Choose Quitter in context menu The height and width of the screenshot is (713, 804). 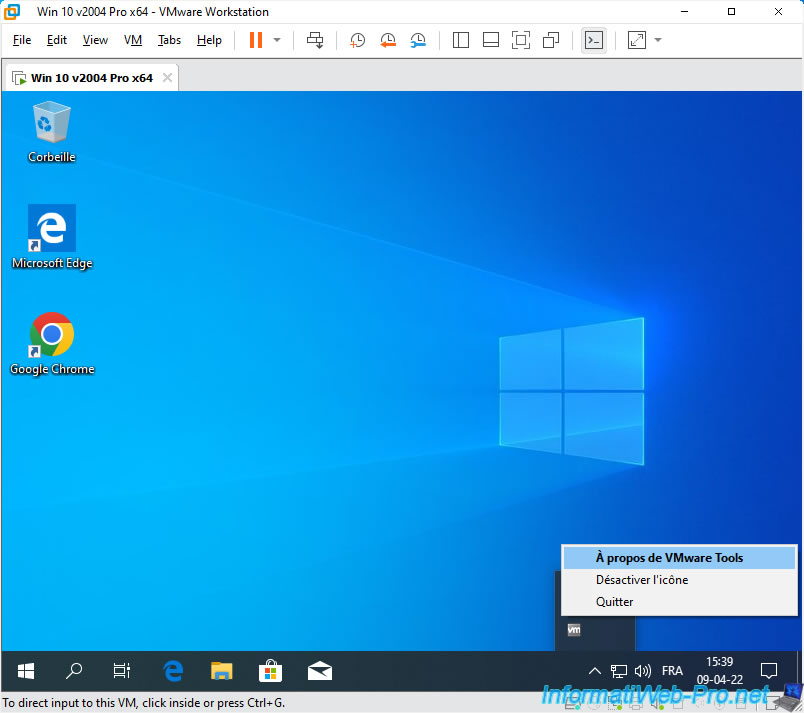tap(679, 602)
